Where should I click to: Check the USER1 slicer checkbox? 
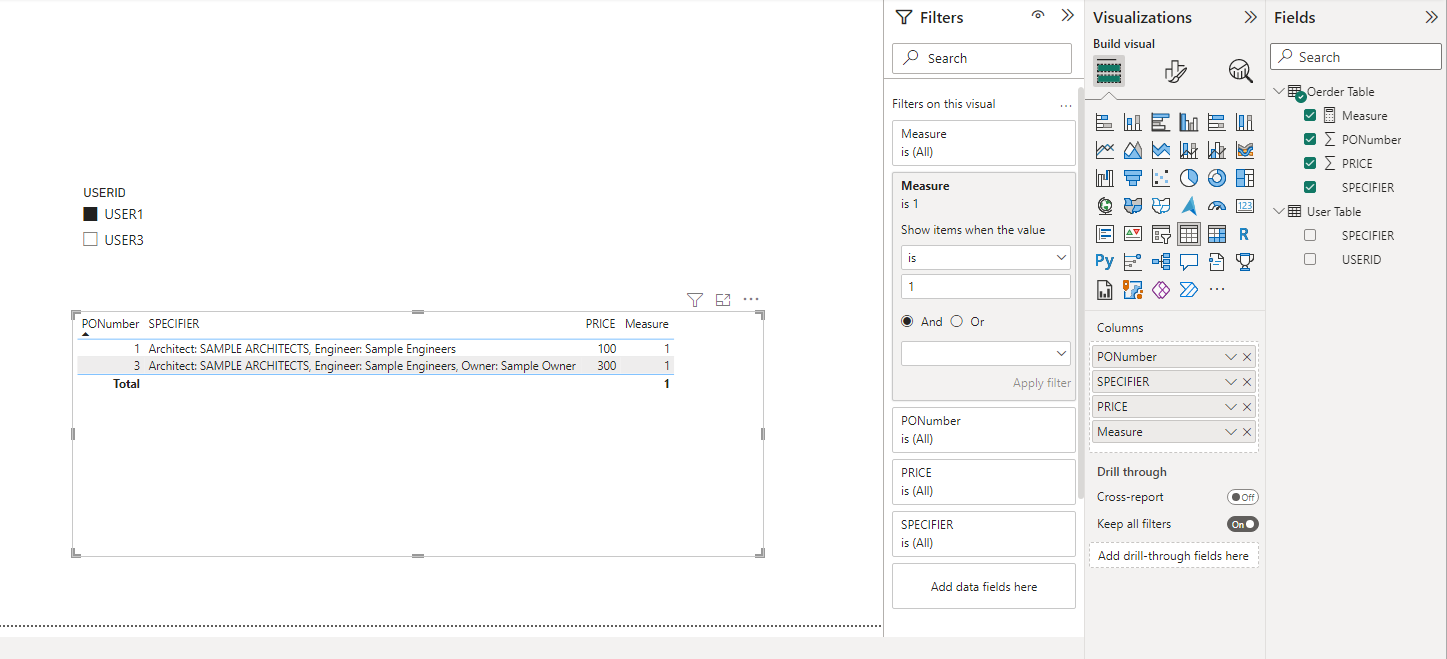coord(90,214)
